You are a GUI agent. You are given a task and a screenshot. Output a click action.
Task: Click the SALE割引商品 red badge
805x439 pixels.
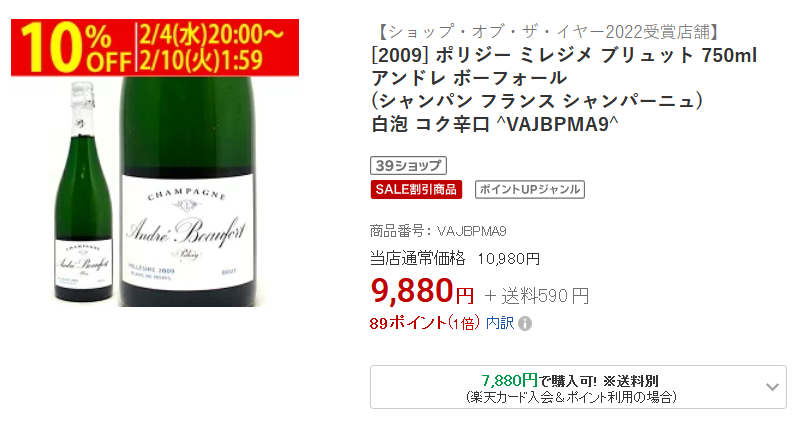pyautogui.click(x=416, y=189)
